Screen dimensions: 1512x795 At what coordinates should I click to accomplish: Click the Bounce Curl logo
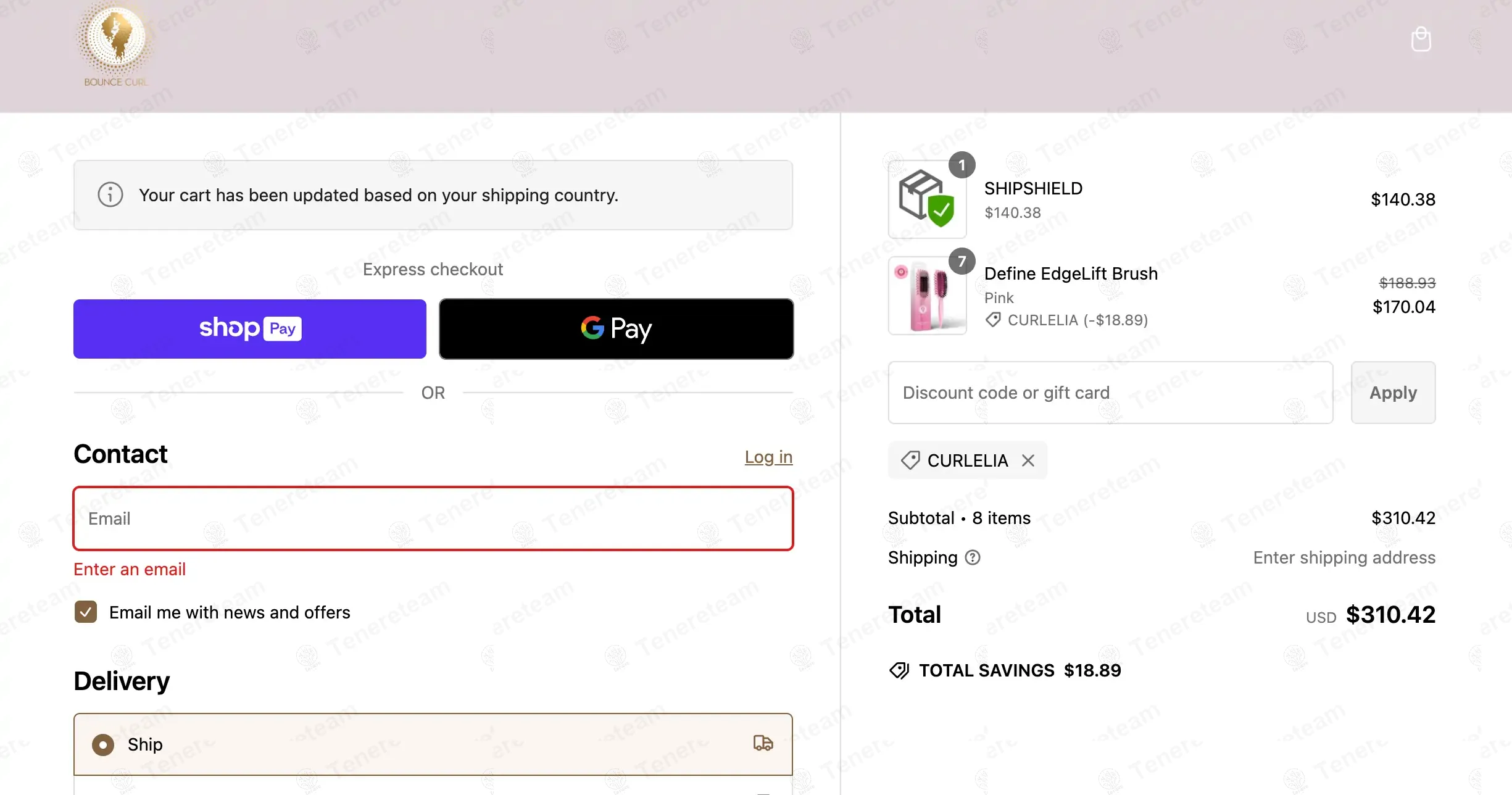(116, 44)
